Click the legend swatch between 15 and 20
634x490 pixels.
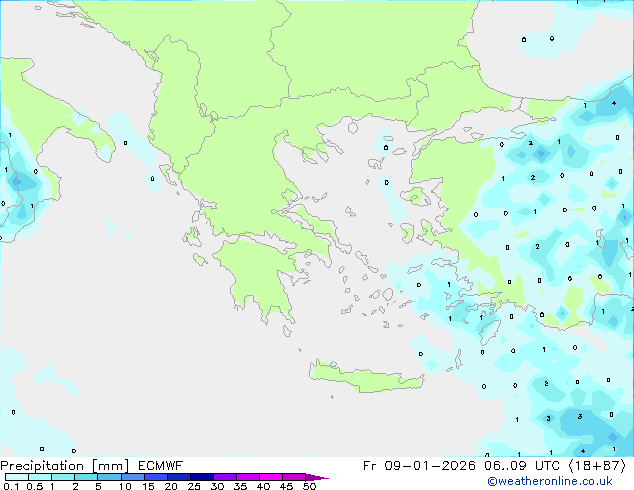pos(155,477)
